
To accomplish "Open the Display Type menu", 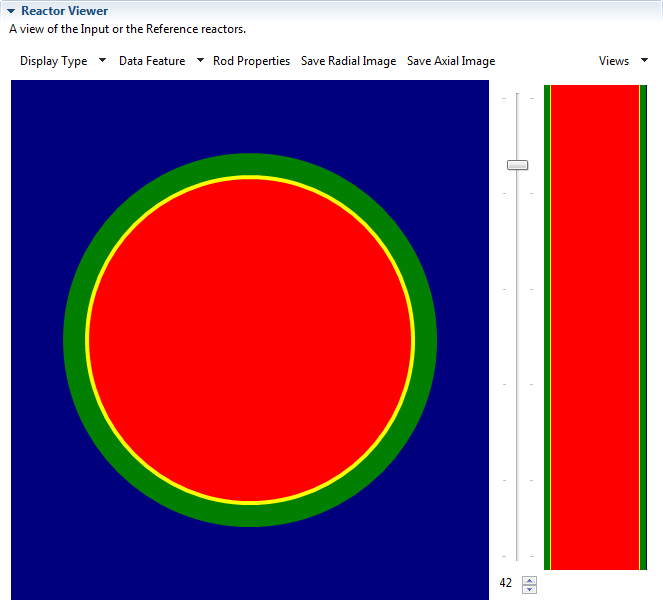I will [54, 61].
